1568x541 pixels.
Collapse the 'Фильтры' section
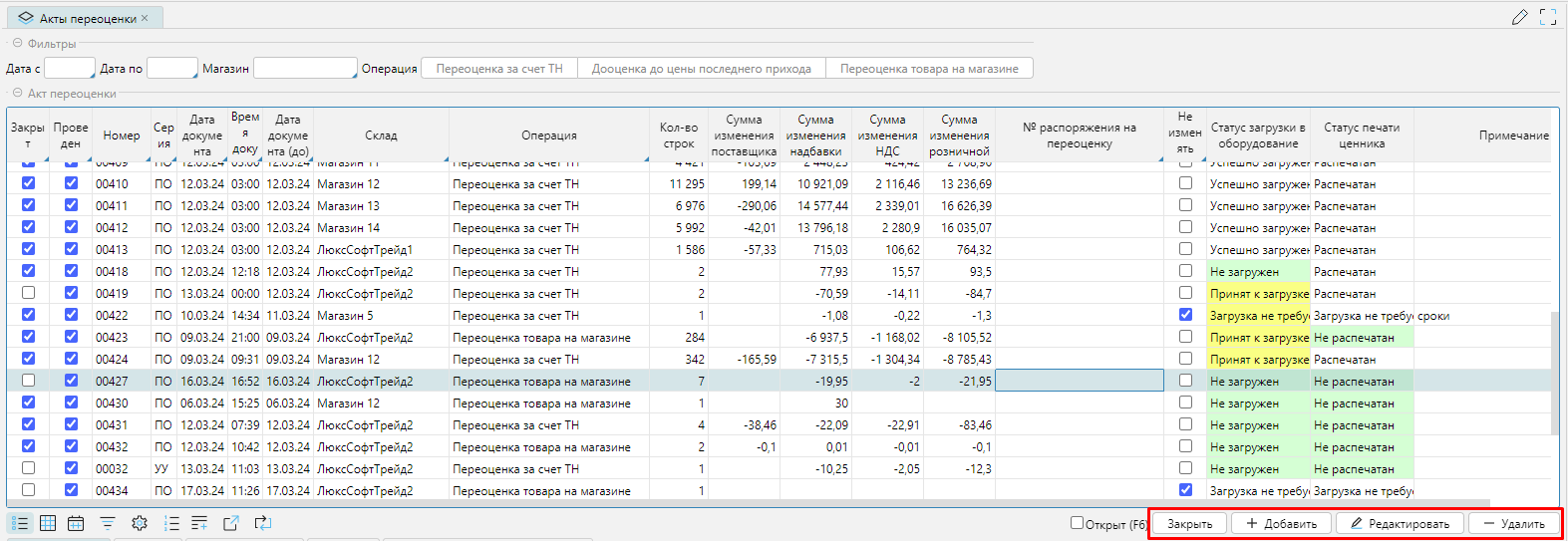(18, 44)
